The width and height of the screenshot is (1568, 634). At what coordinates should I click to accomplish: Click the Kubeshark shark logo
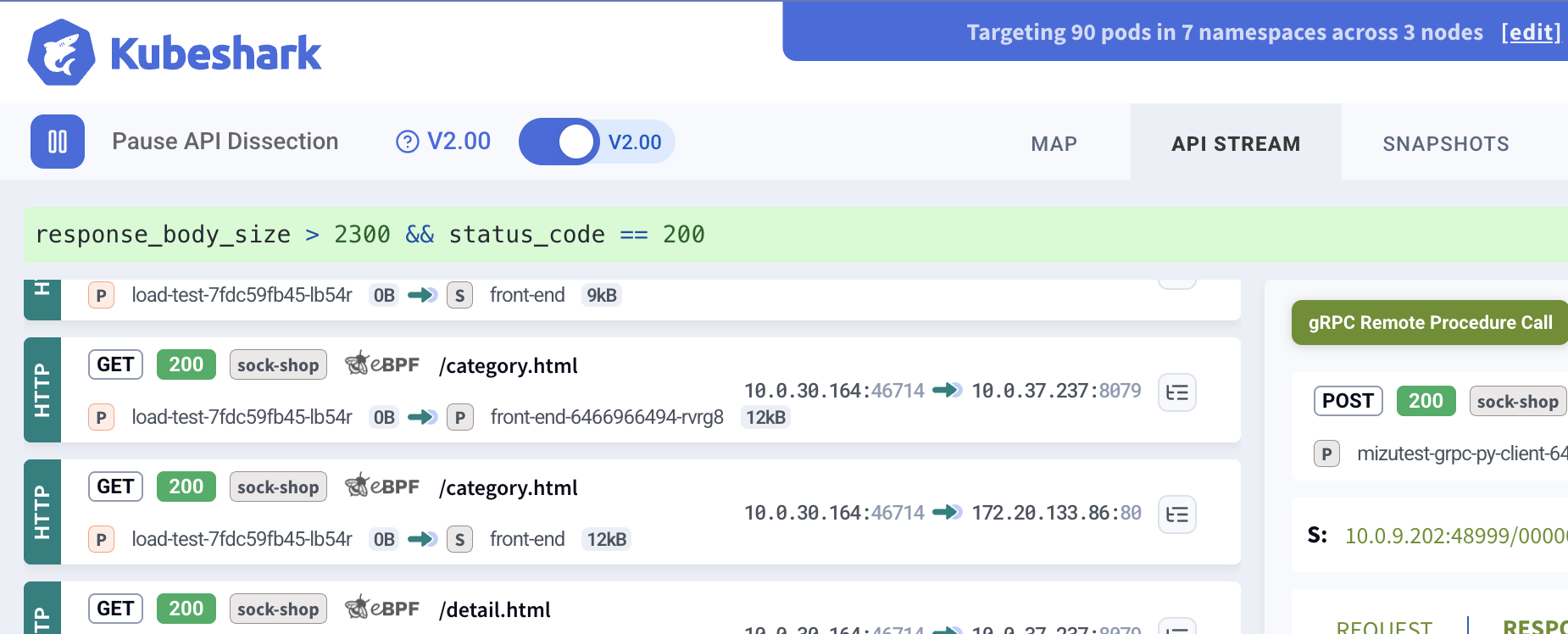click(61, 53)
